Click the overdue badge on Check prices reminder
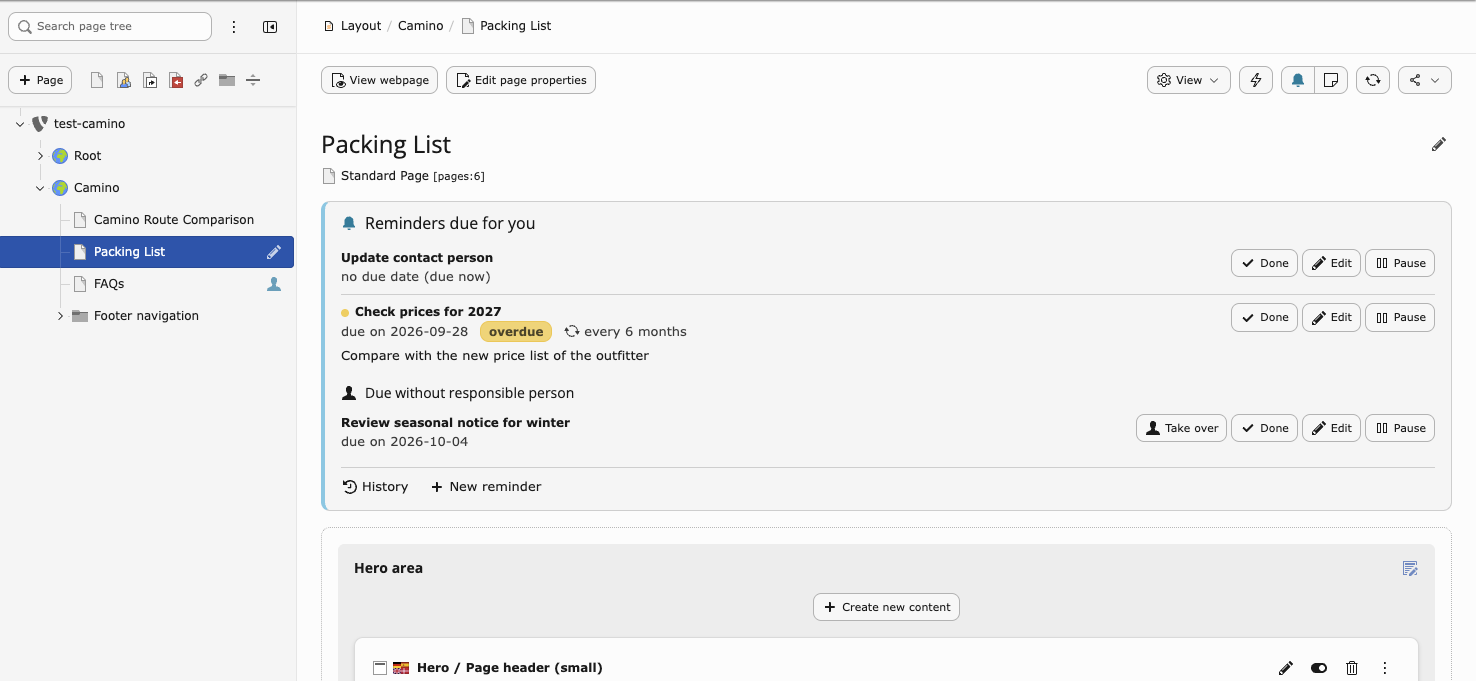Image resolution: width=1476 pixels, height=681 pixels. [516, 331]
